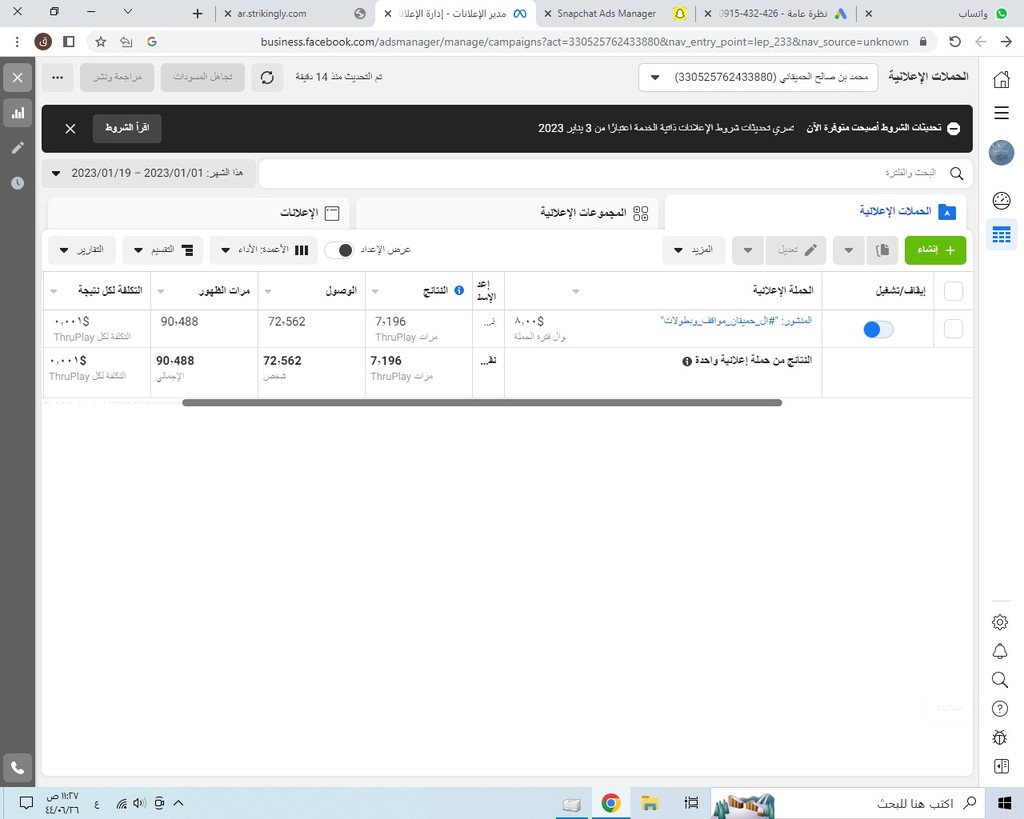
Task: Toggle the عرض الإعداد setup view switch
Action: (339, 250)
